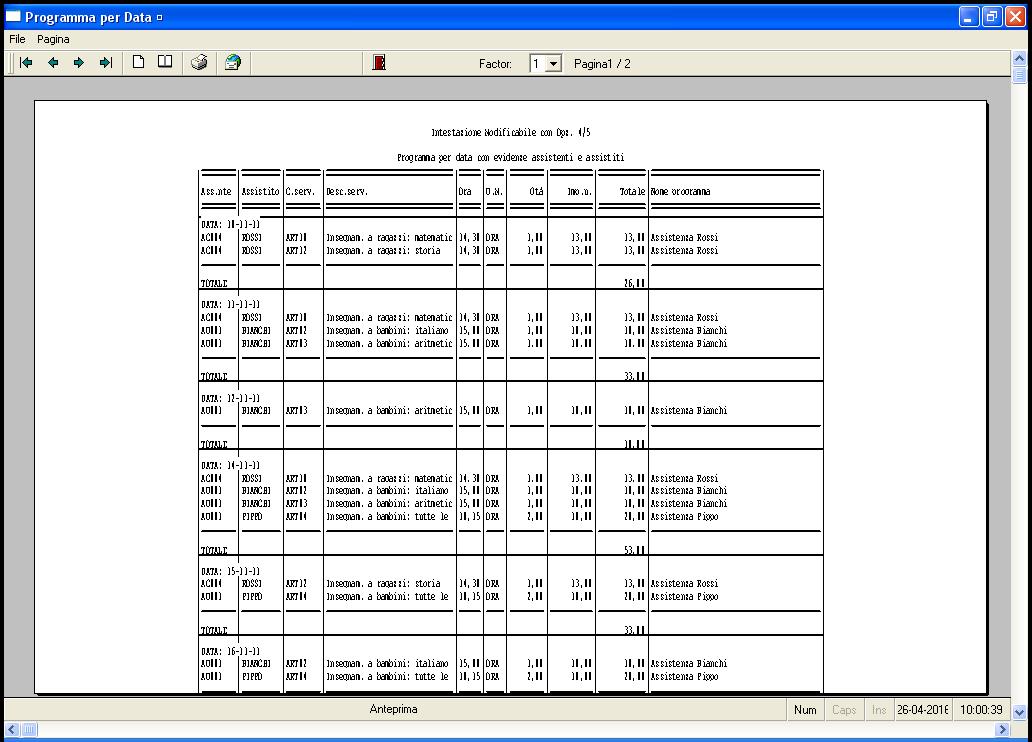Go to the previous page

[53, 63]
